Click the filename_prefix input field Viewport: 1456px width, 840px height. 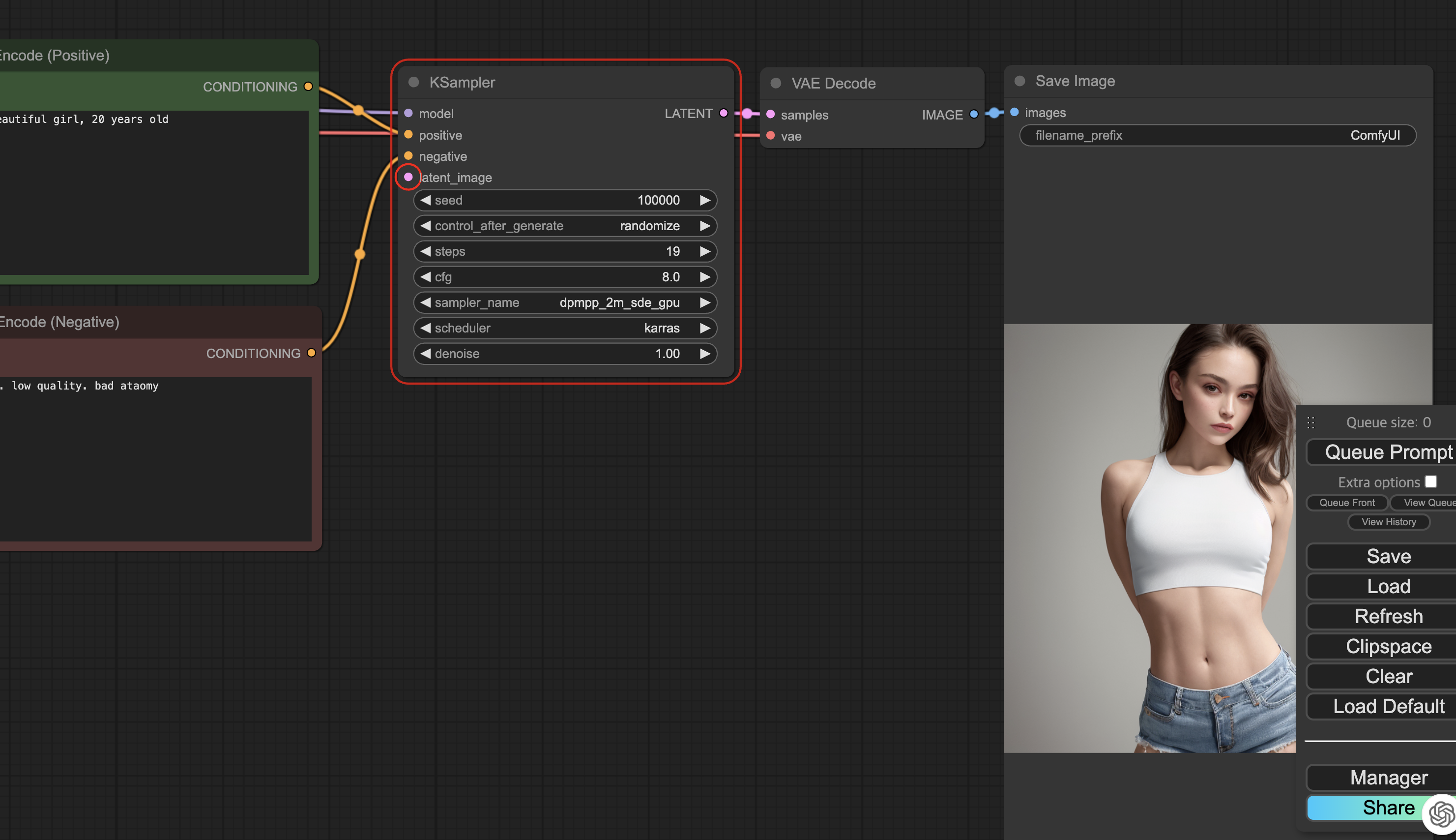pos(1217,135)
